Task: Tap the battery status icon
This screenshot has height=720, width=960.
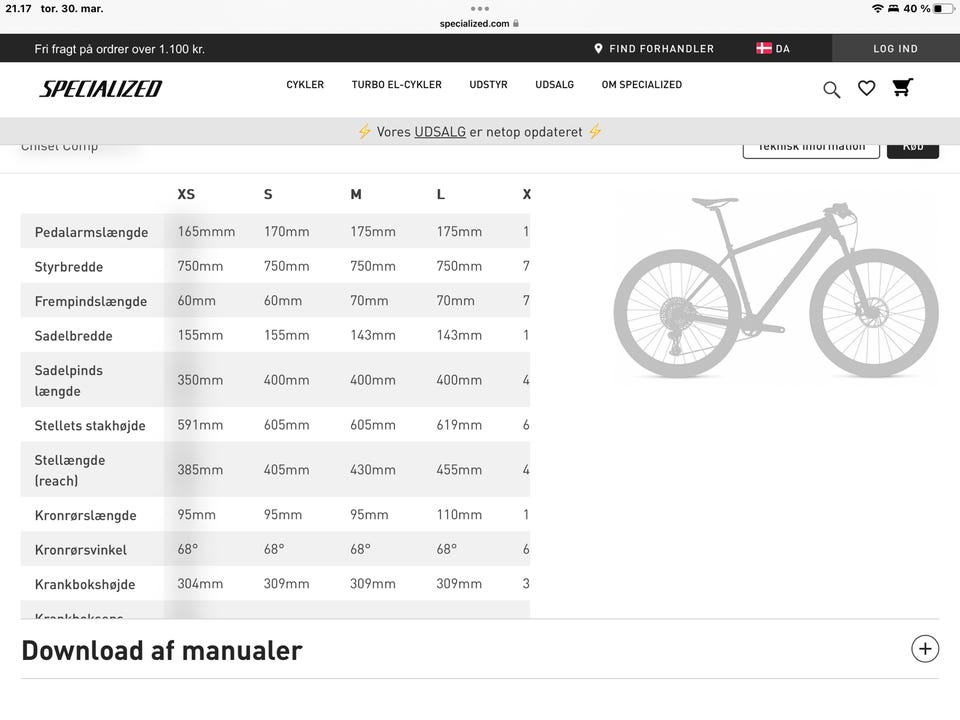Action: 943,9
